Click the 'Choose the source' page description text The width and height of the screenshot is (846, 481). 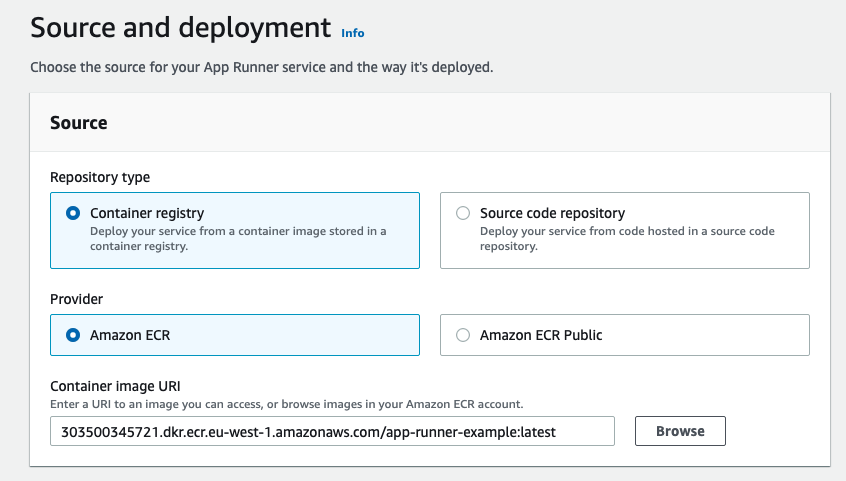click(262, 69)
